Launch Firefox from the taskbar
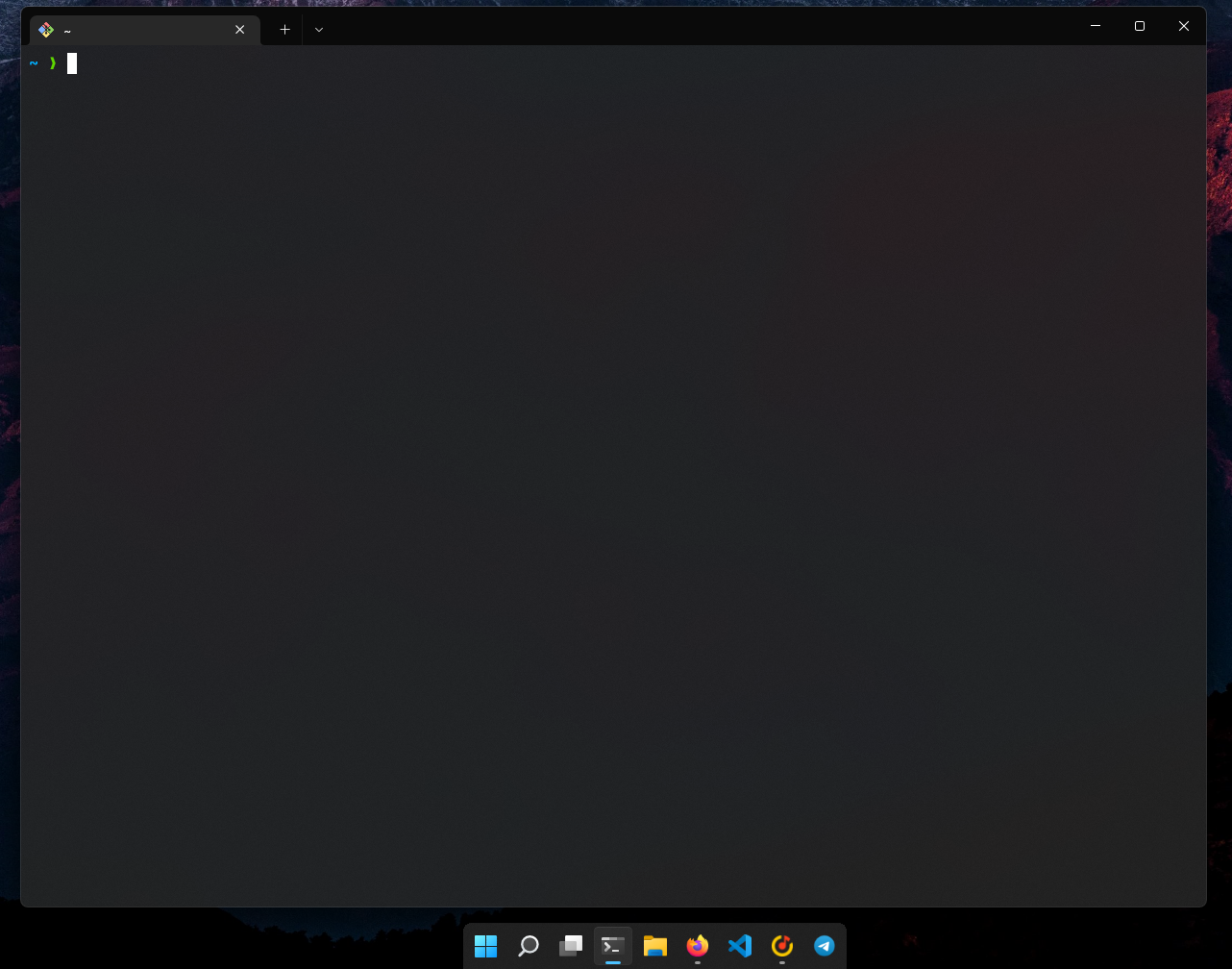This screenshot has width=1232, height=969. 697,946
